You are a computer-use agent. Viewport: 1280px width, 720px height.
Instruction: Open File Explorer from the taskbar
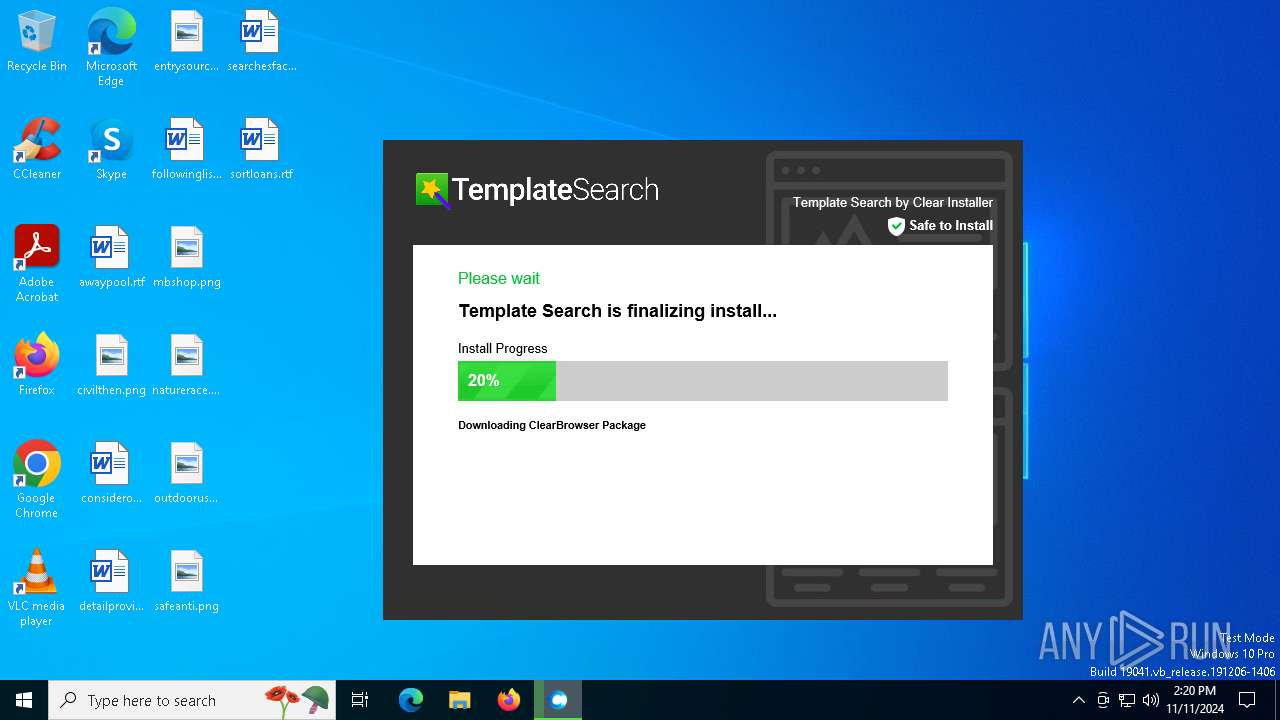click(x=459, y=700)
